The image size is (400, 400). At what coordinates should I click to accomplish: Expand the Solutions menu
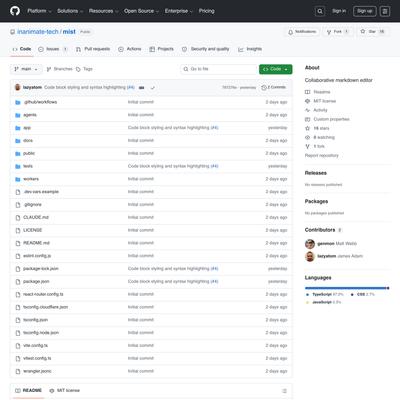pyautogui.click(x=70, y=11)
